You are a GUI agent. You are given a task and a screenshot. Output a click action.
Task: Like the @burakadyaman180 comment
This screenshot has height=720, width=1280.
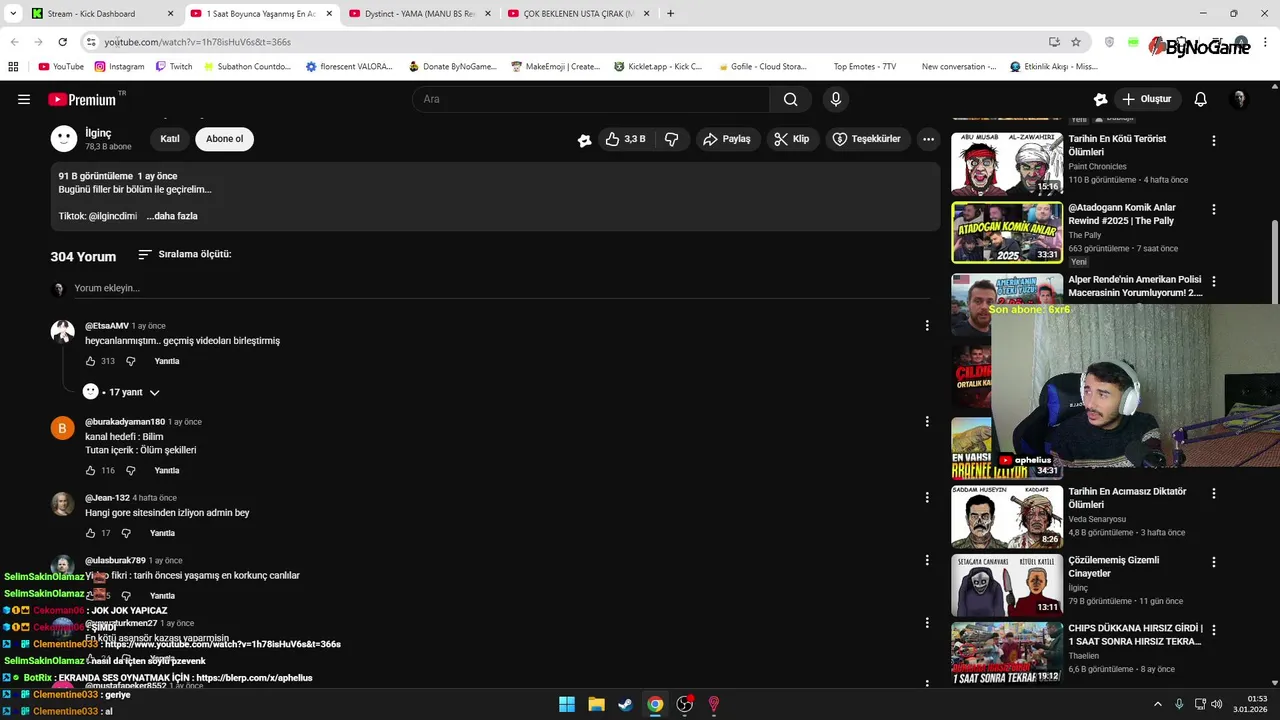pyautogui.click(x=90, y=470)
